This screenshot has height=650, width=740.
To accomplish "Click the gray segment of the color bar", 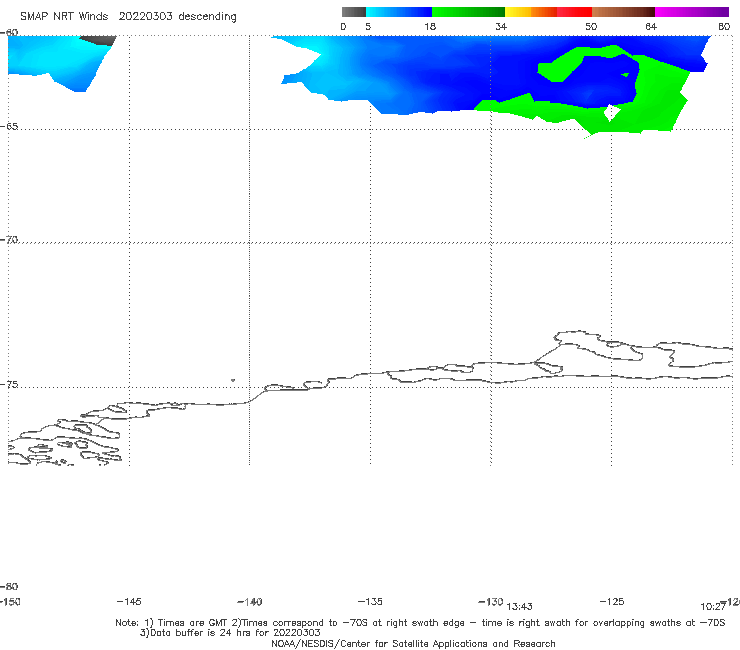I will click(354, 12).
